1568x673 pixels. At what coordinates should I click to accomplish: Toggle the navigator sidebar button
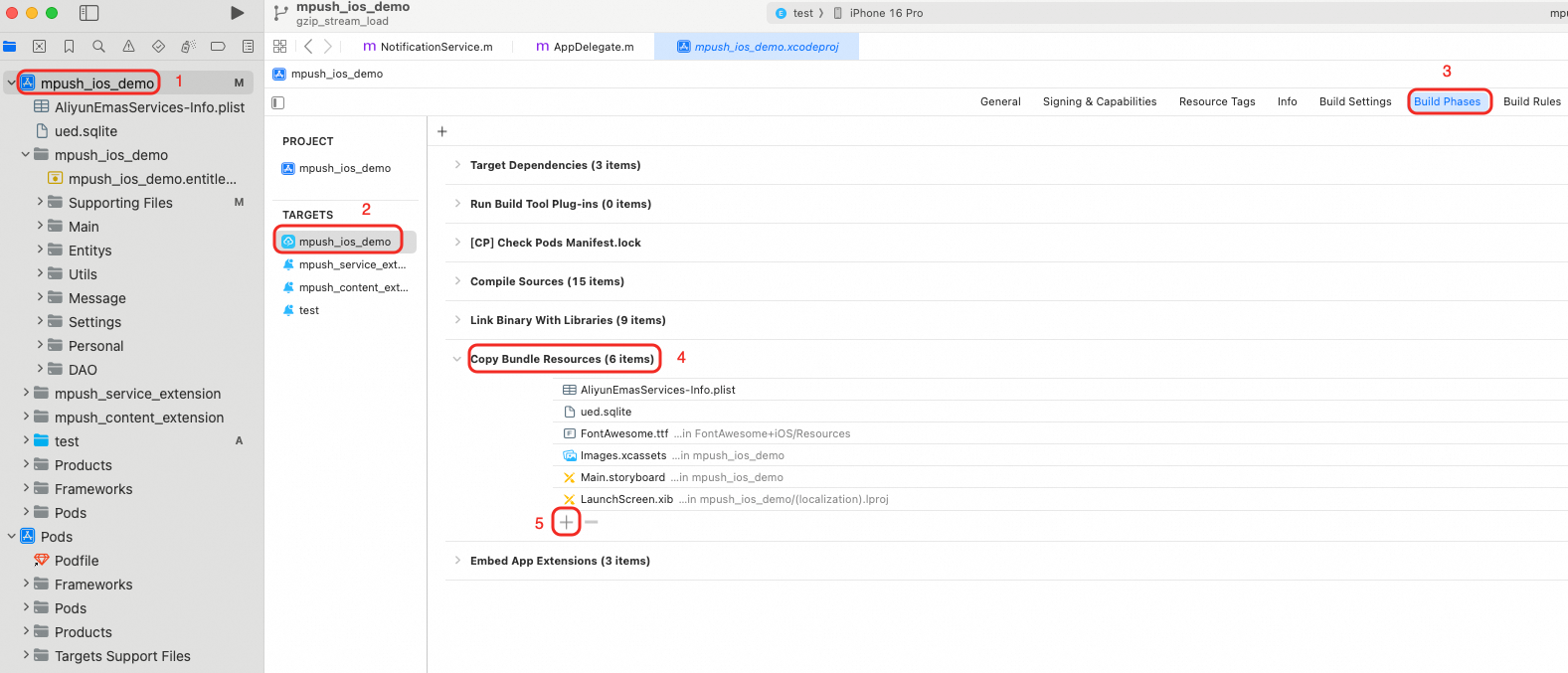88,13
